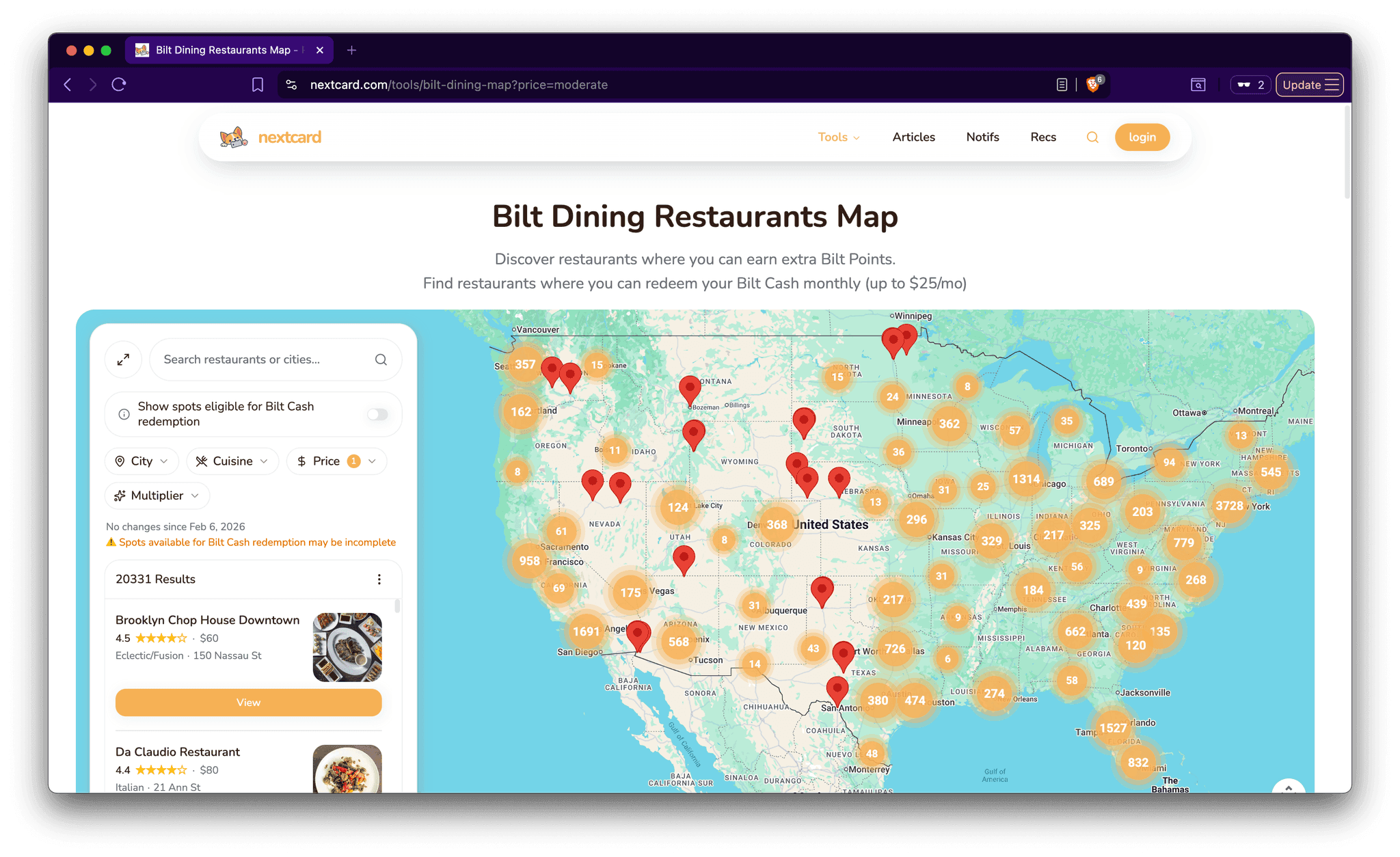Click the incomplete Bilt Cash spots warning

pos(251,543)
